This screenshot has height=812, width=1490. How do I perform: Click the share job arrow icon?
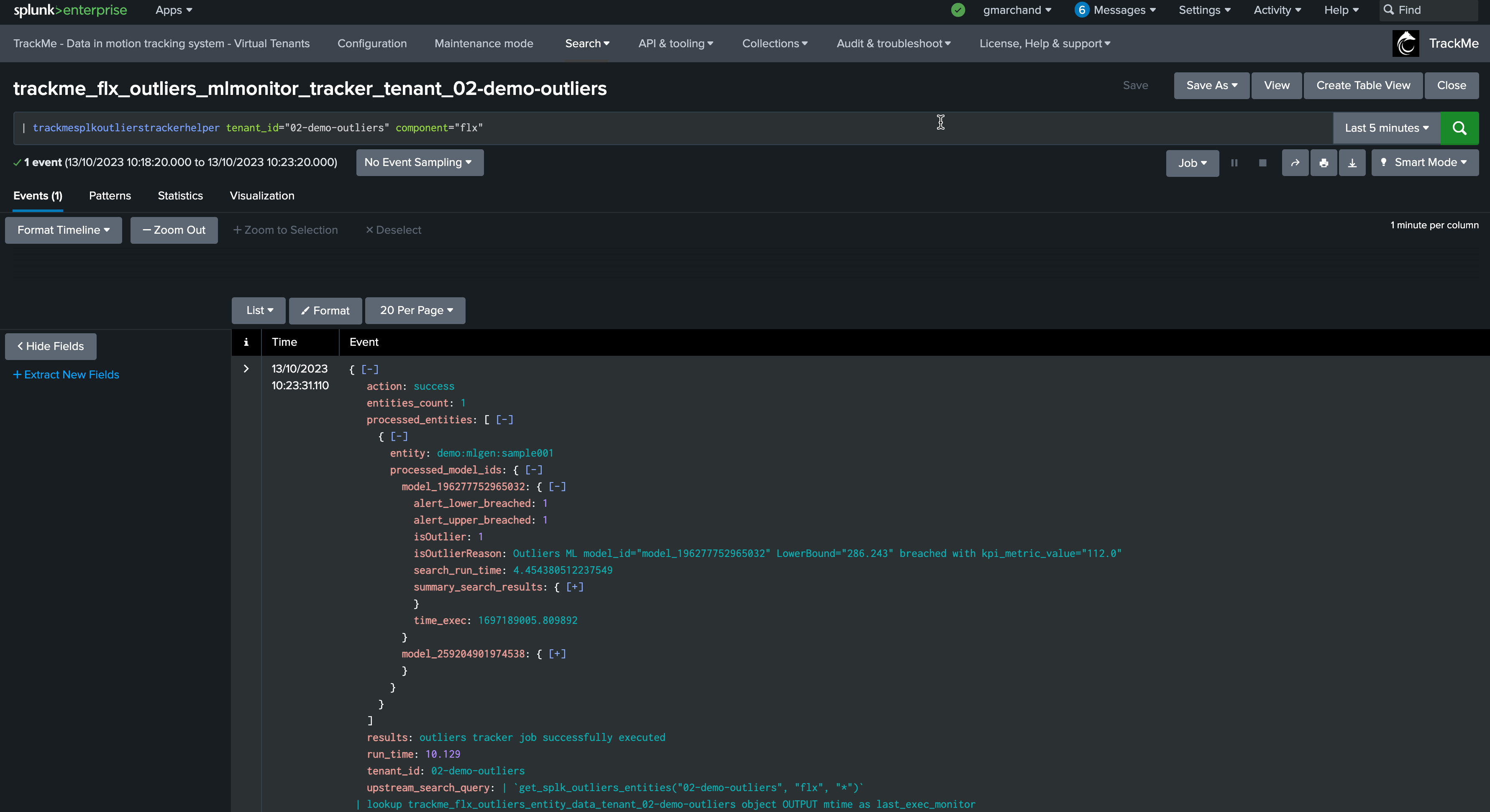pos(1295,163)
